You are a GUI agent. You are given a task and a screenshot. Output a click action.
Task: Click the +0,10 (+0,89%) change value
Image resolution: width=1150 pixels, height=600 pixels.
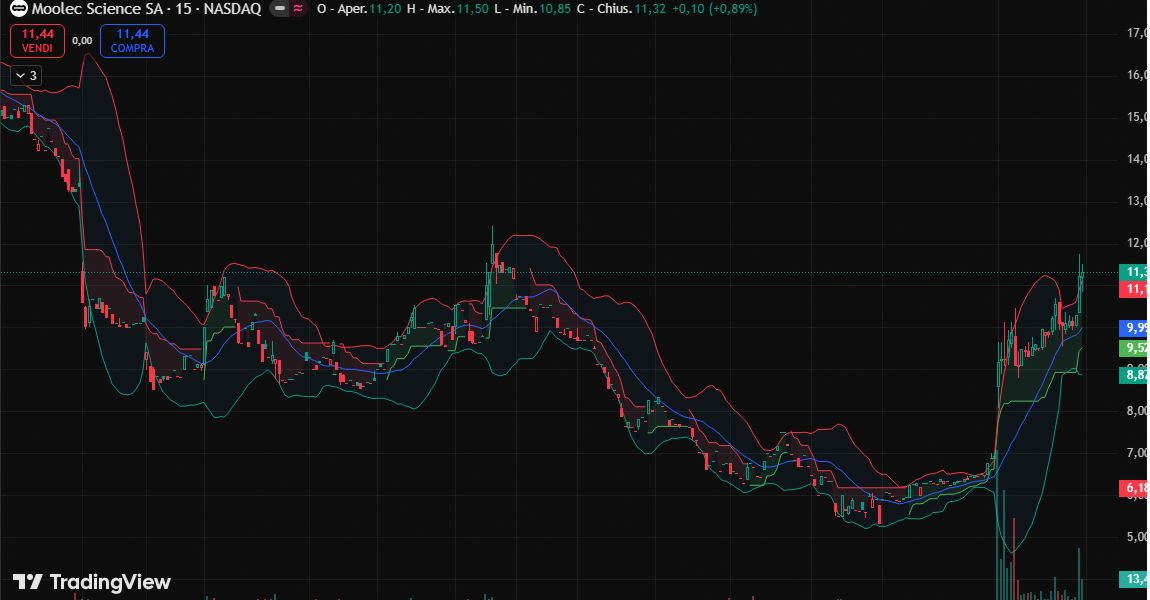click(x=715, y=10)
